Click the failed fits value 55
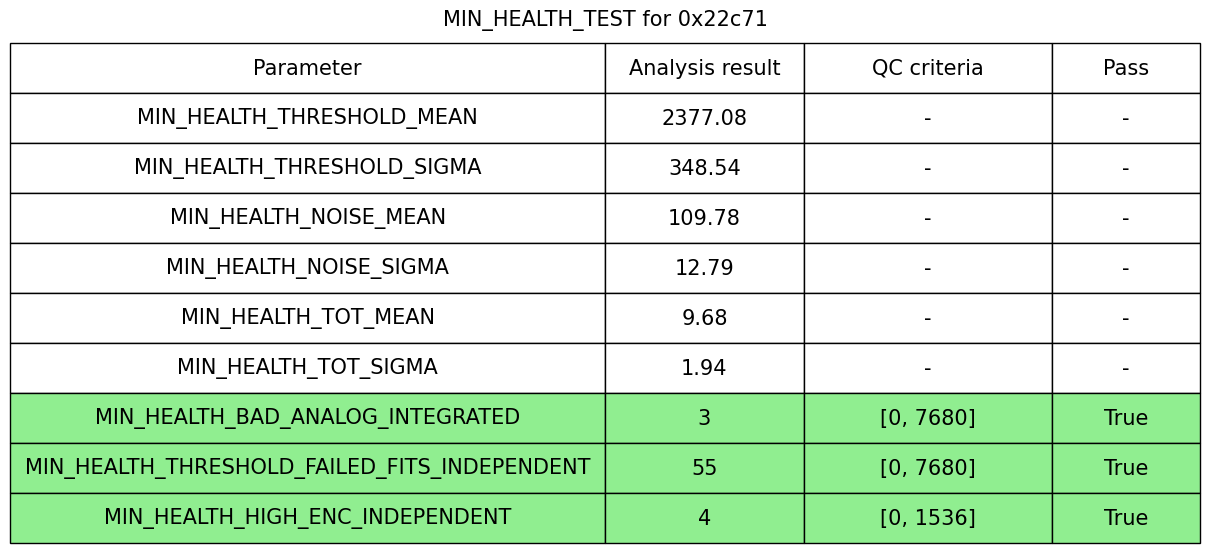The height and width of the screenshot is (553, 1210). pos(704,468)
